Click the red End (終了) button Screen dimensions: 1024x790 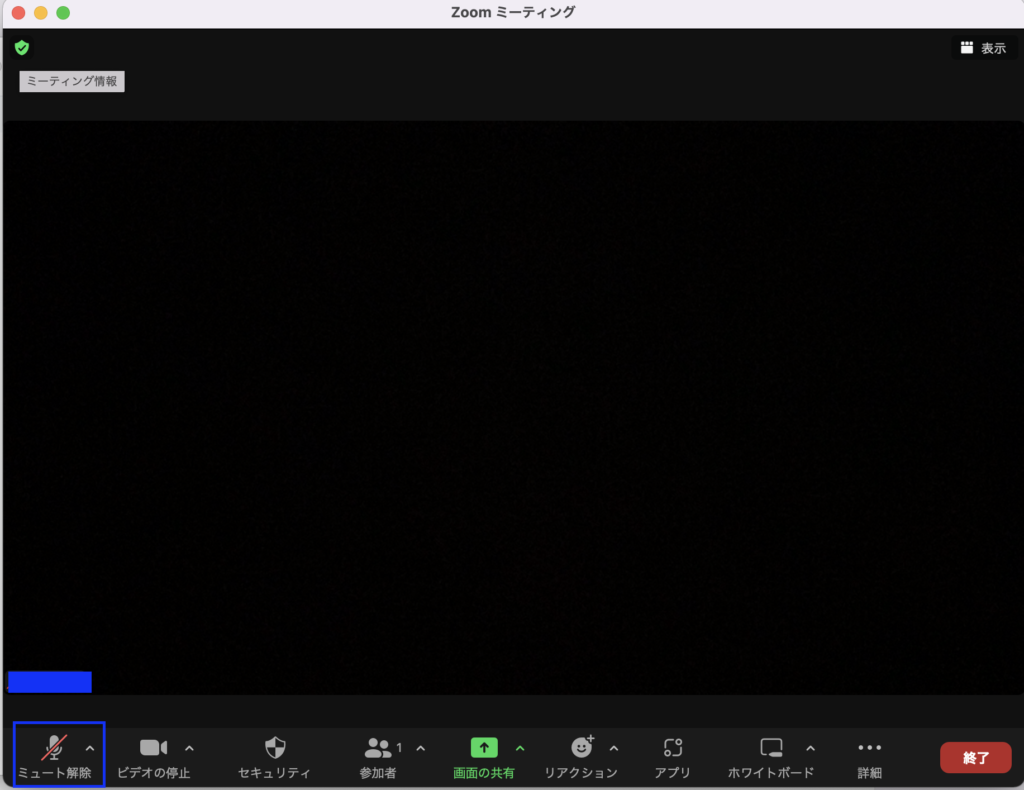[x=975, y=757]
